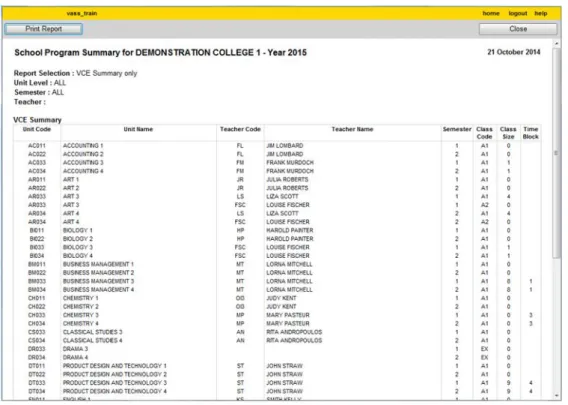Click the Semester ALL filter line
Image resolution: width=568 pixels, height=405 pixels.
(x=39, y=92)
